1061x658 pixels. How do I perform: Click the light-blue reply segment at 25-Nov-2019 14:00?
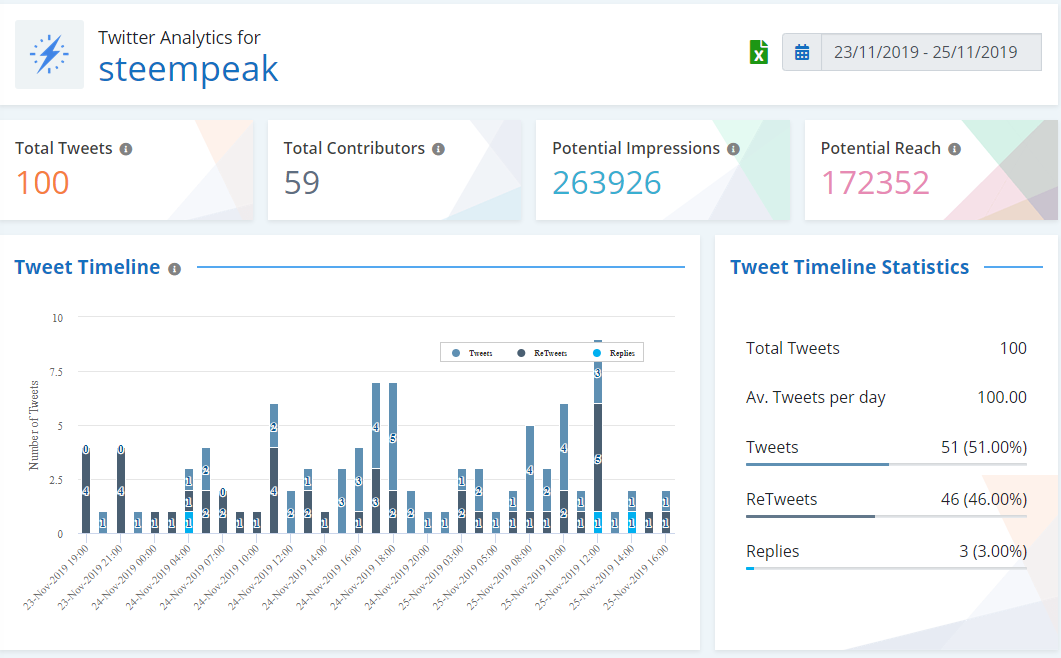click(631, 523)
